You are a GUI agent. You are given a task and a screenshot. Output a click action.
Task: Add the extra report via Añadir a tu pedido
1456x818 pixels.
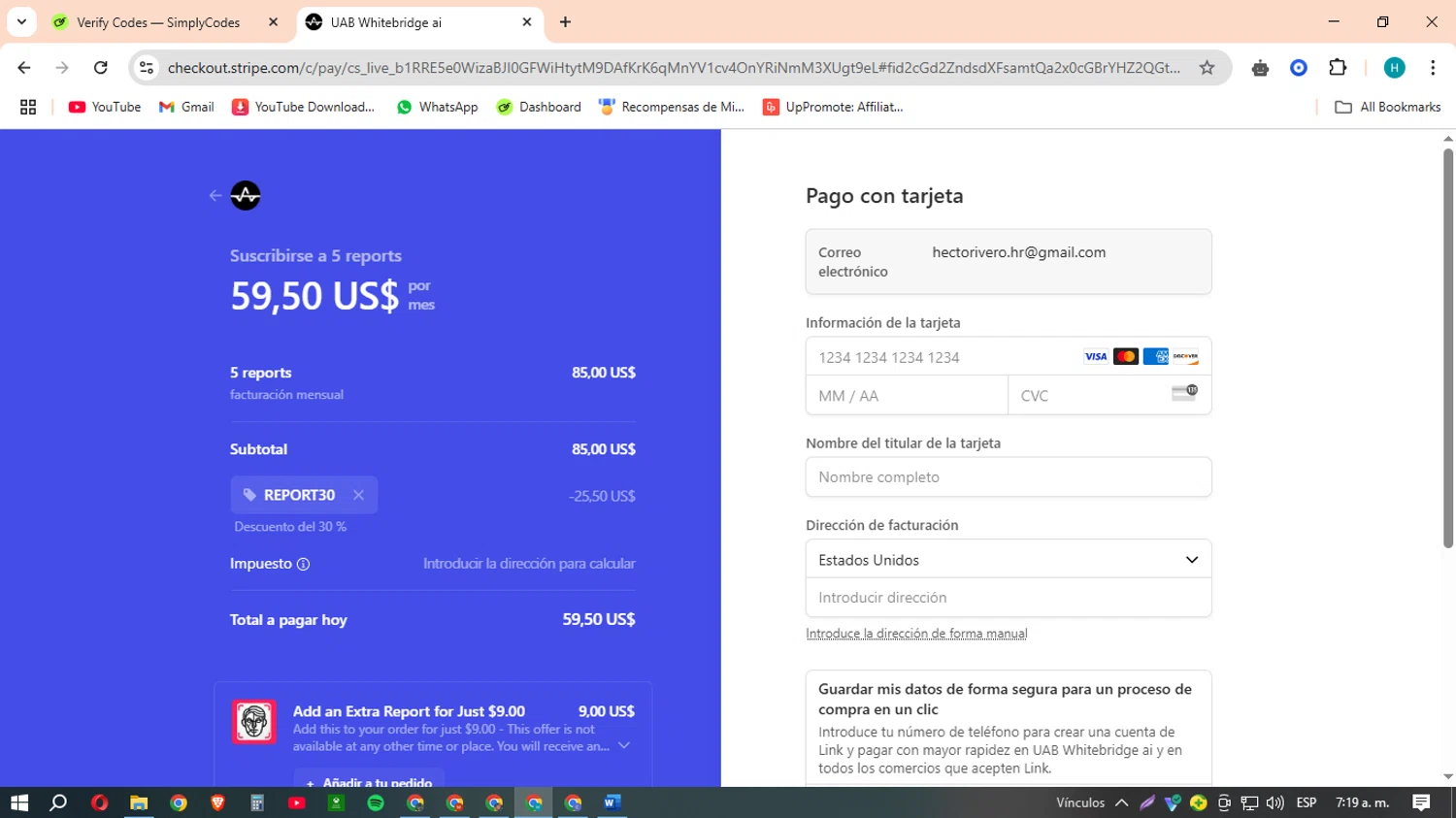(369, 780)
